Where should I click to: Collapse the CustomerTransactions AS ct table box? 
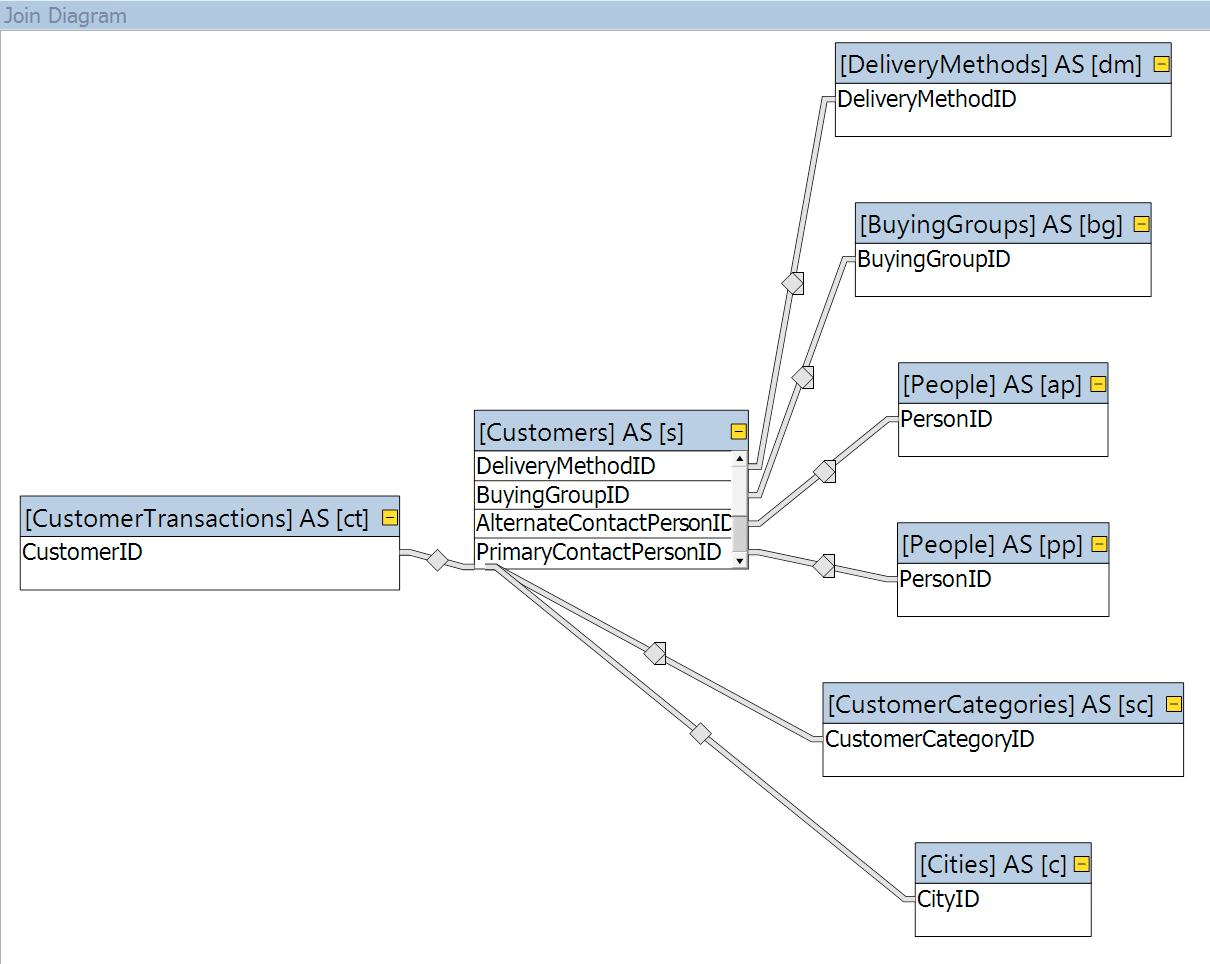[x=390, y=518]
